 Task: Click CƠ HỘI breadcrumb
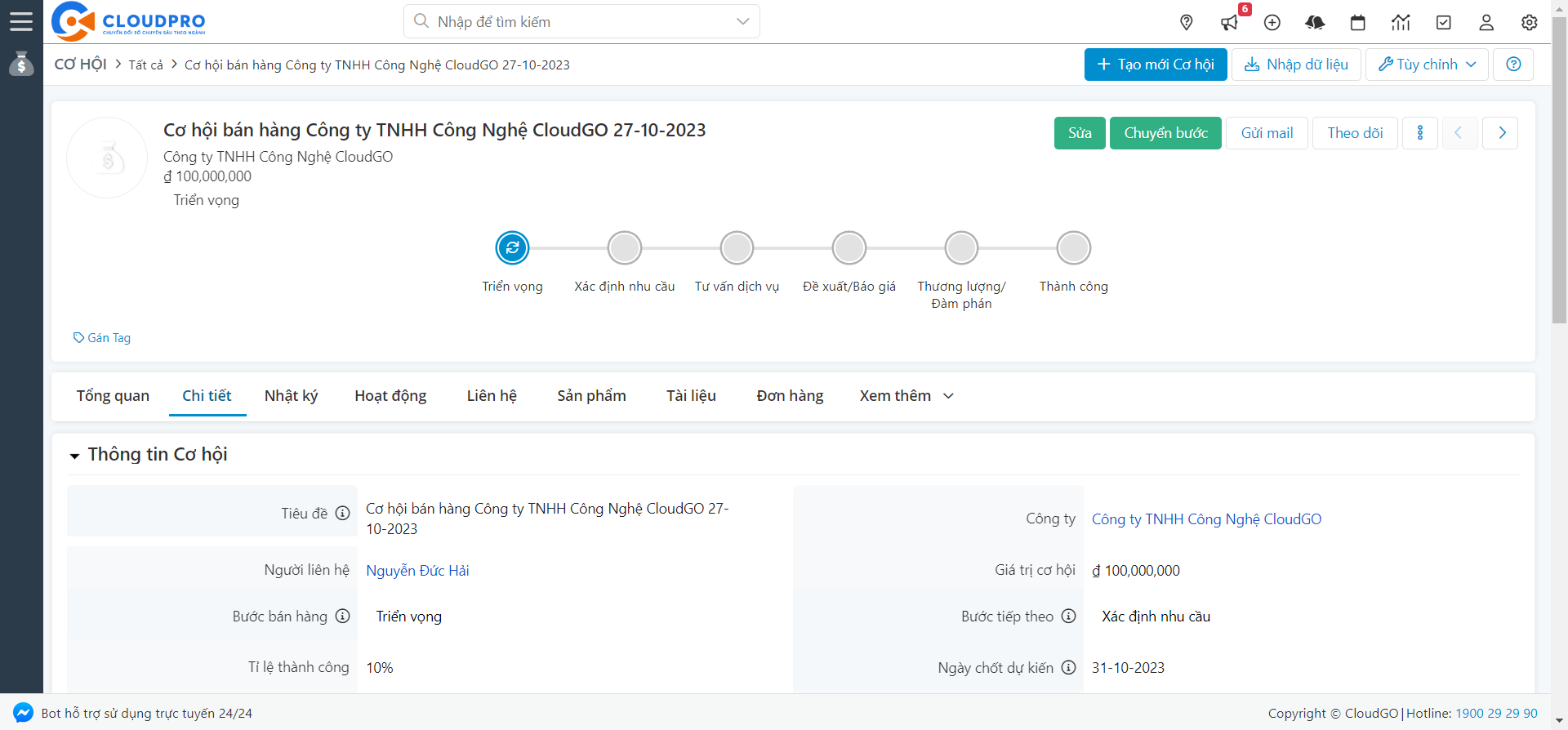[80, 65]
